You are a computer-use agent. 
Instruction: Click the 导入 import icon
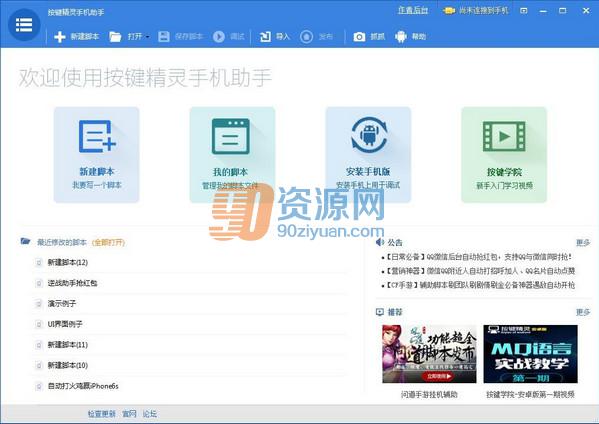point(265,37)
